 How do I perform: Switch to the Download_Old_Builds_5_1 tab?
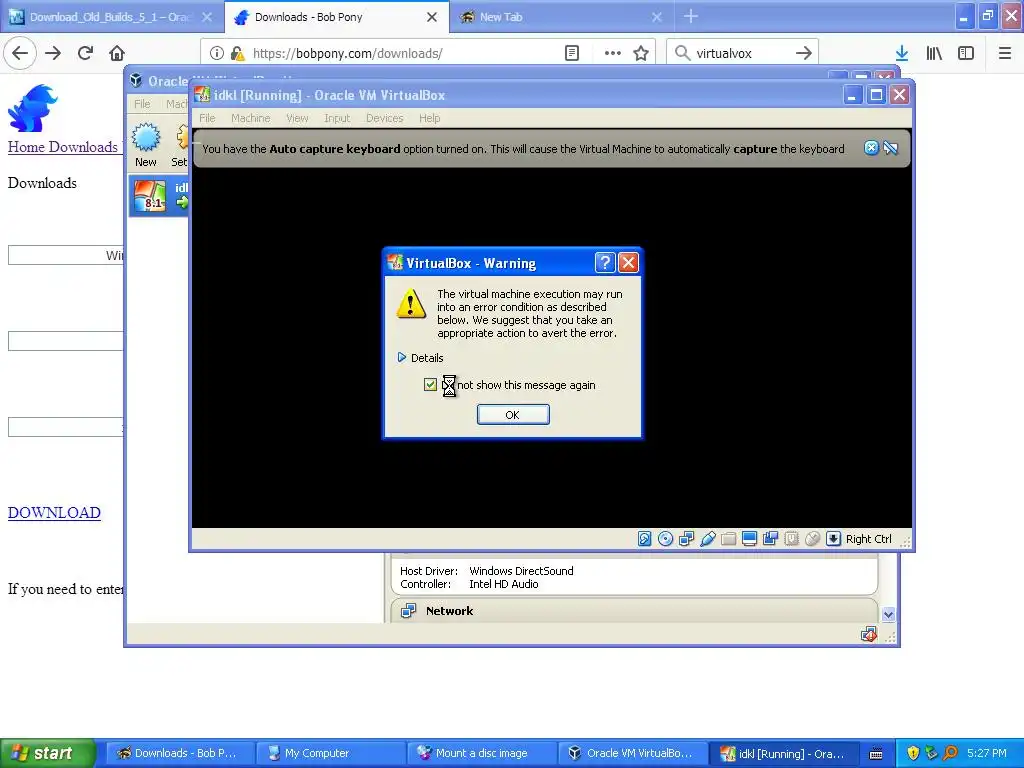pyautogui.click(x=110, y=17)
